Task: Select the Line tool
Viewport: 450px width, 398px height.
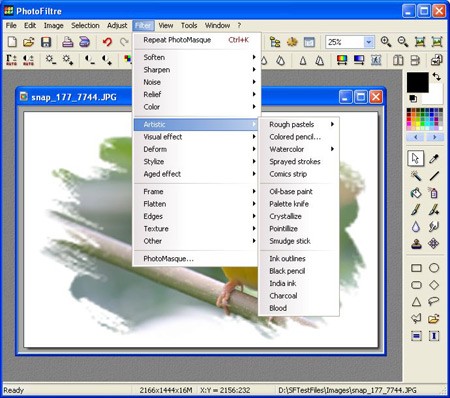Action: [434, 175]
